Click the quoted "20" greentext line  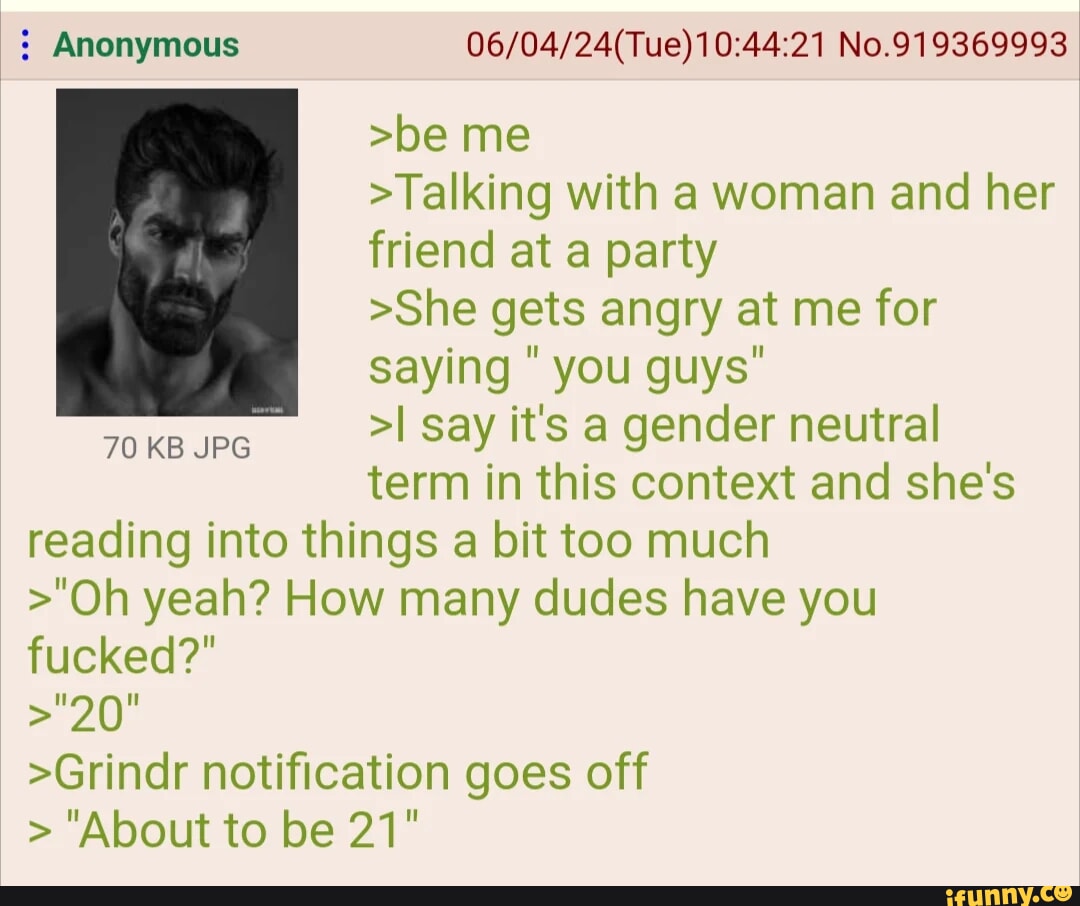(84, 714)
